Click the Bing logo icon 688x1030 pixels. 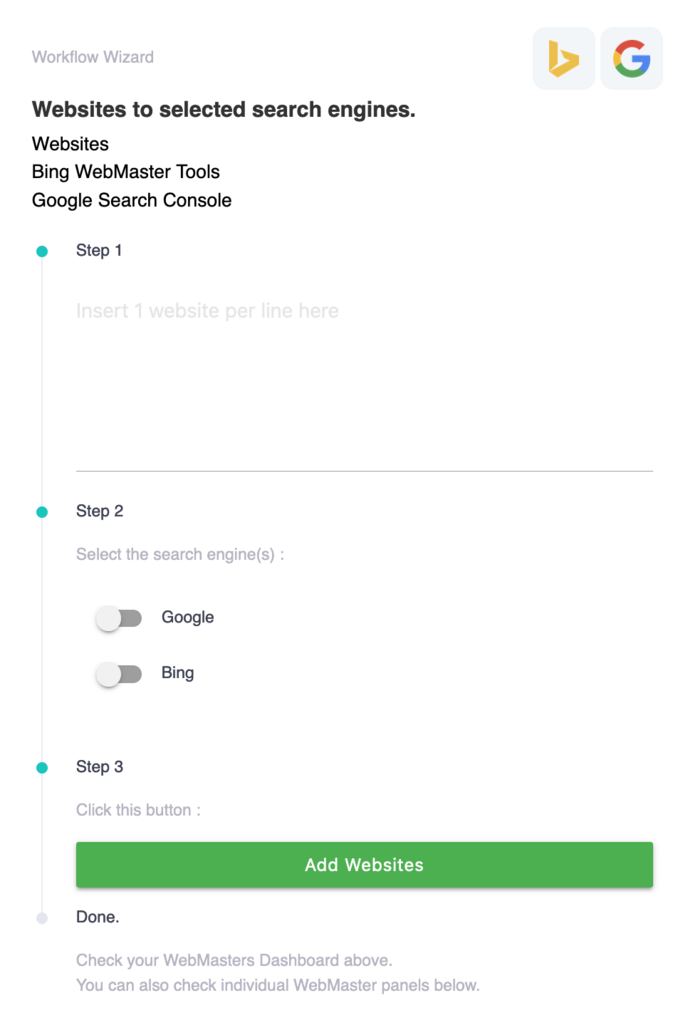click(564, 59)
